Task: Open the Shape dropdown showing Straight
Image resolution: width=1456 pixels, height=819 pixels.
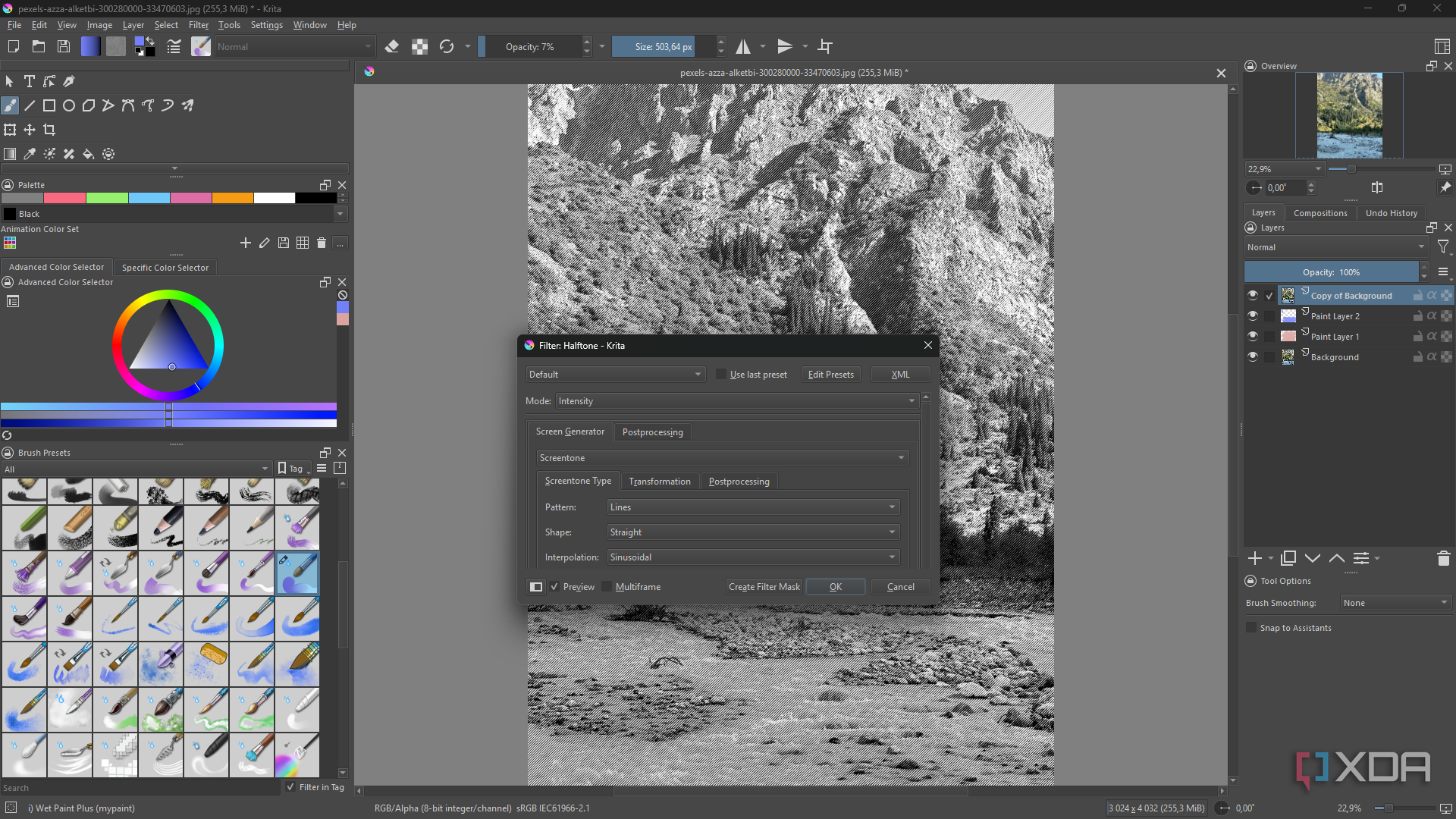Action: pyautogui.click(x=753, y=532)
